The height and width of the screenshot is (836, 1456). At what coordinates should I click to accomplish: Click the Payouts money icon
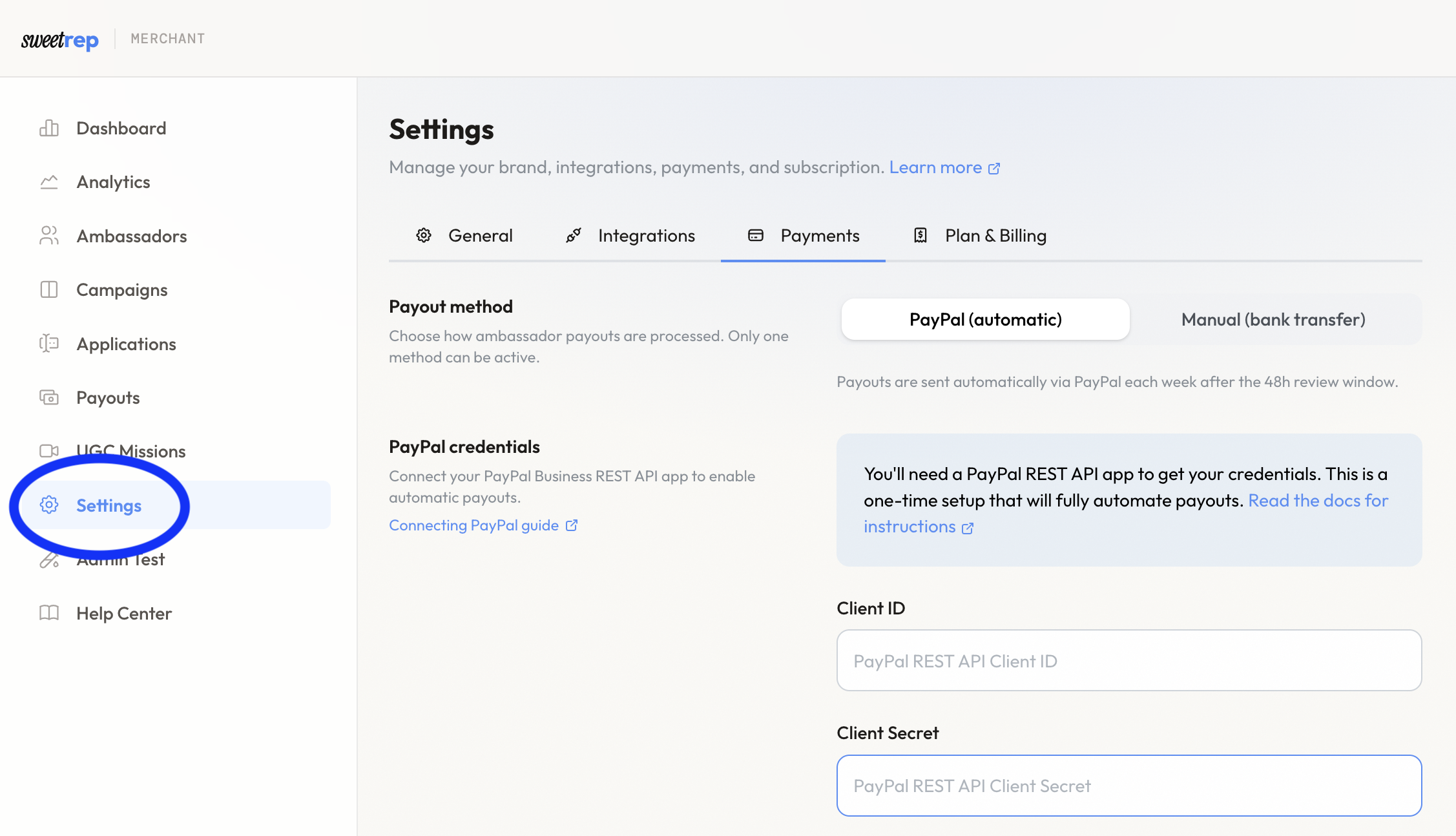(x=49, y=397)
